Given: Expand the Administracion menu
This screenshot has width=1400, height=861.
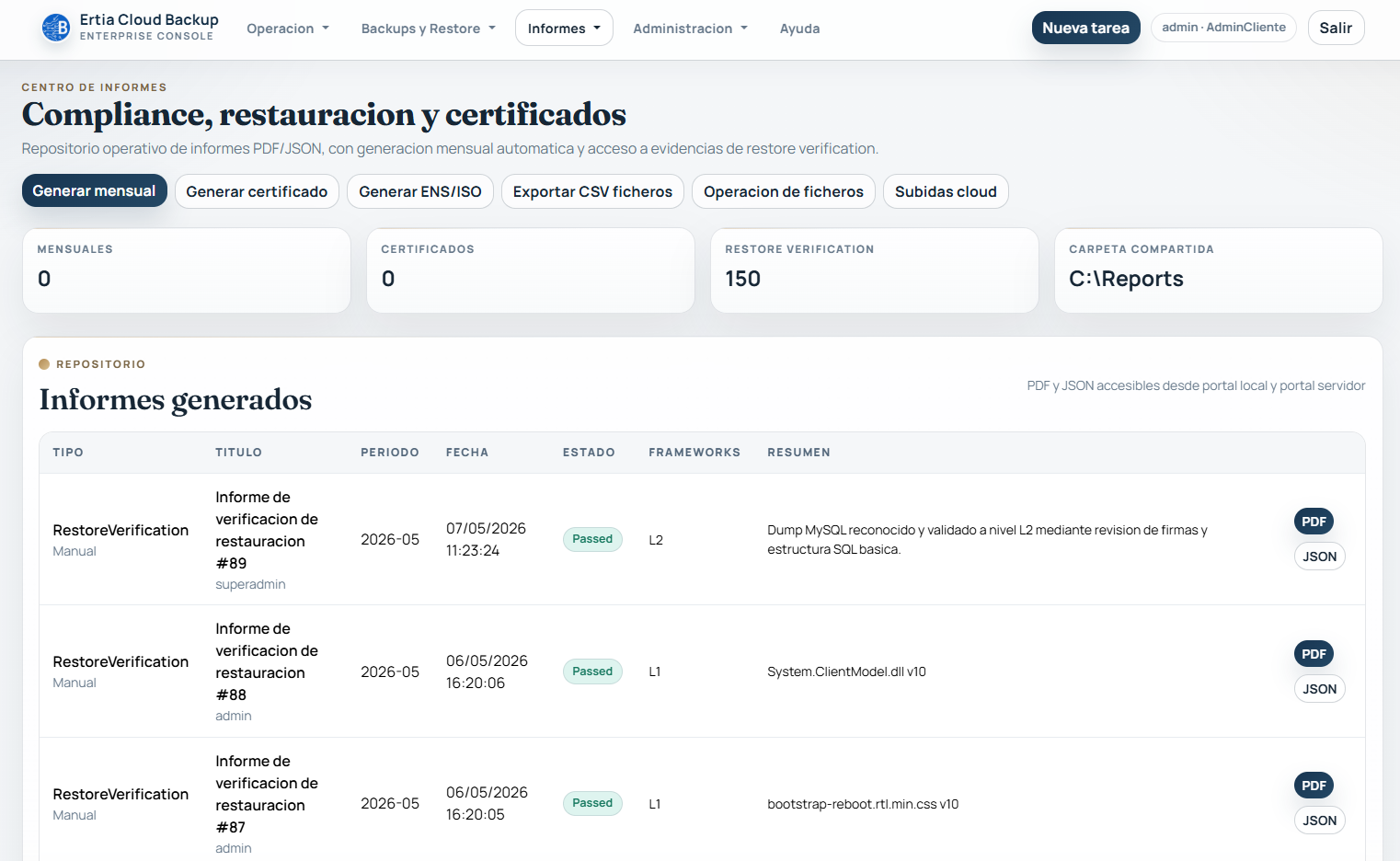Looking at the screenshot, I should [x=691, y=29].
